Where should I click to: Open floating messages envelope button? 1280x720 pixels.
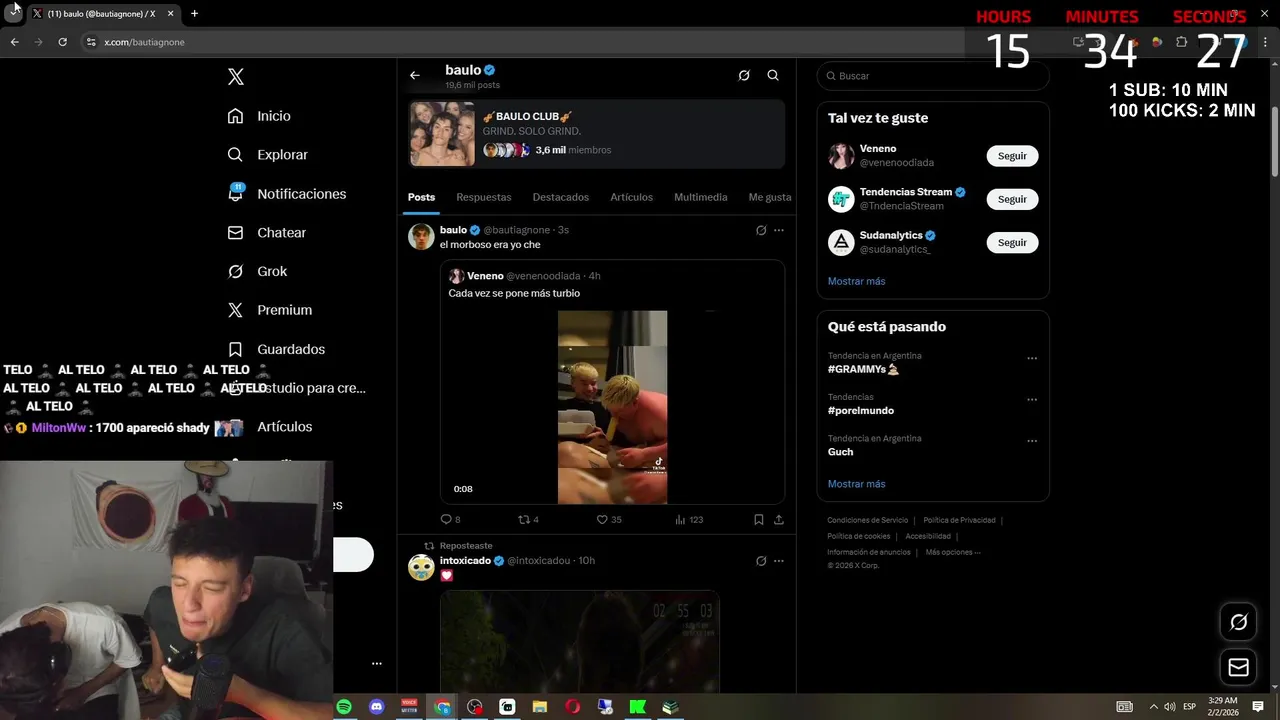tap(1238, 667)
